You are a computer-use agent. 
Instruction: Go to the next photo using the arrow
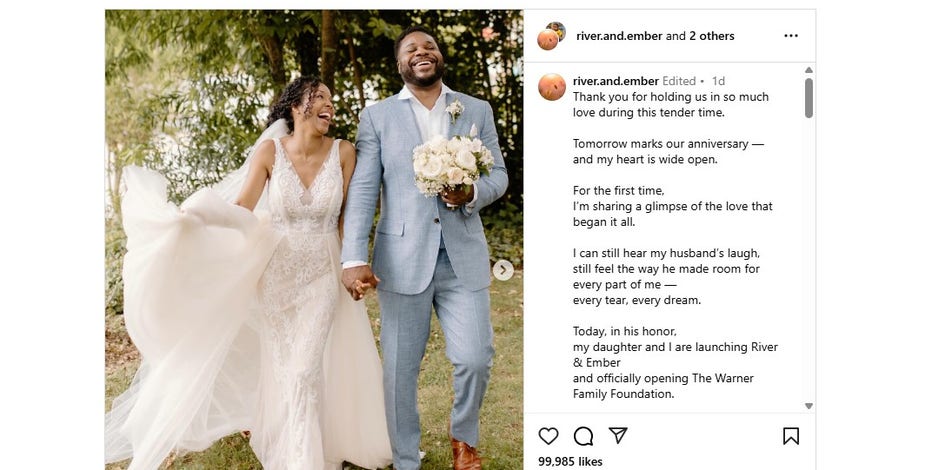point(503,270)
